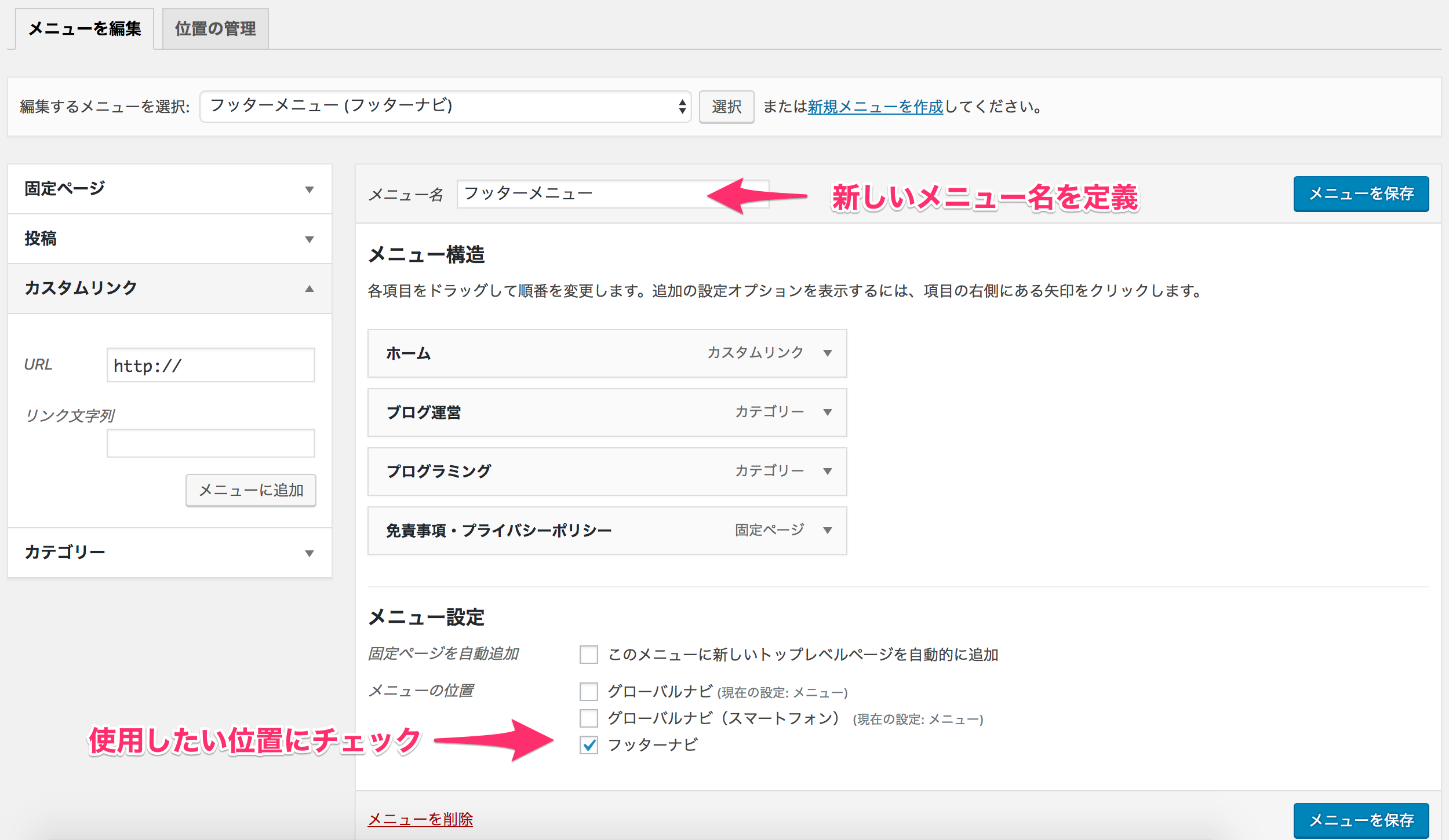Collapse the カスタムリンク panel arrow
This screenshot has height=840, width=1449.
click(x=310, y=288)
